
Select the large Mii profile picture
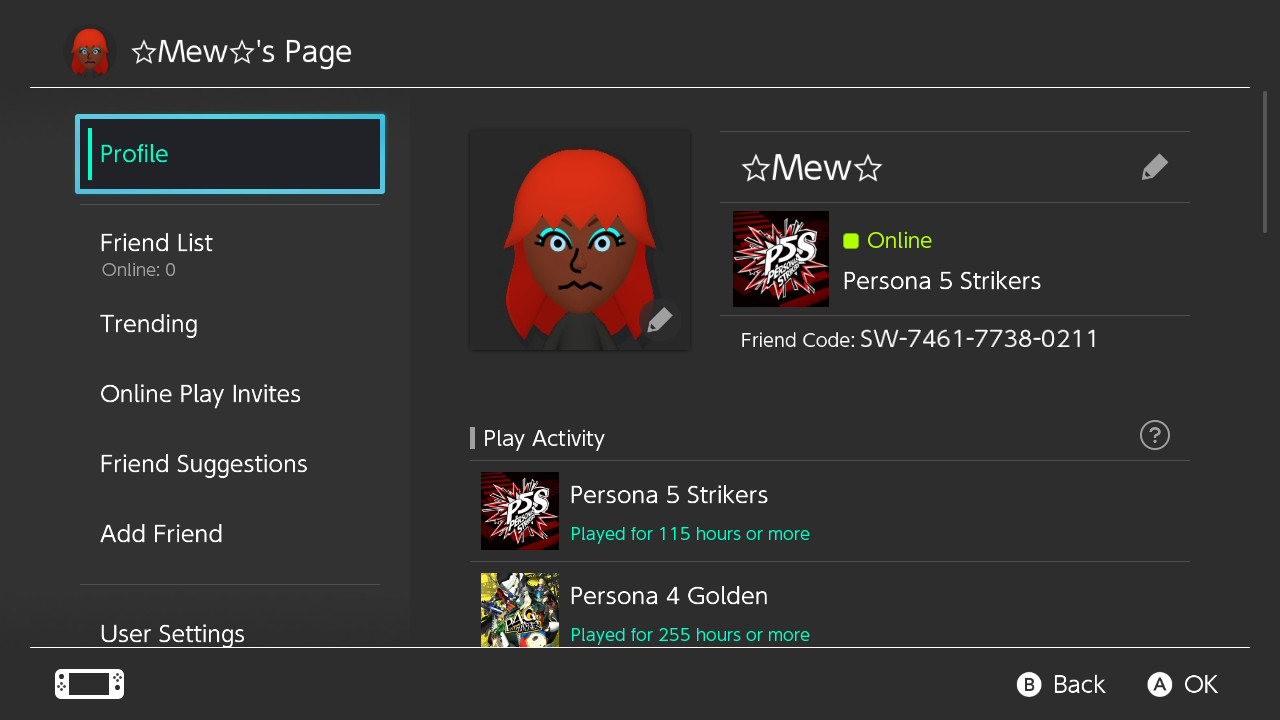pos(580,240)
